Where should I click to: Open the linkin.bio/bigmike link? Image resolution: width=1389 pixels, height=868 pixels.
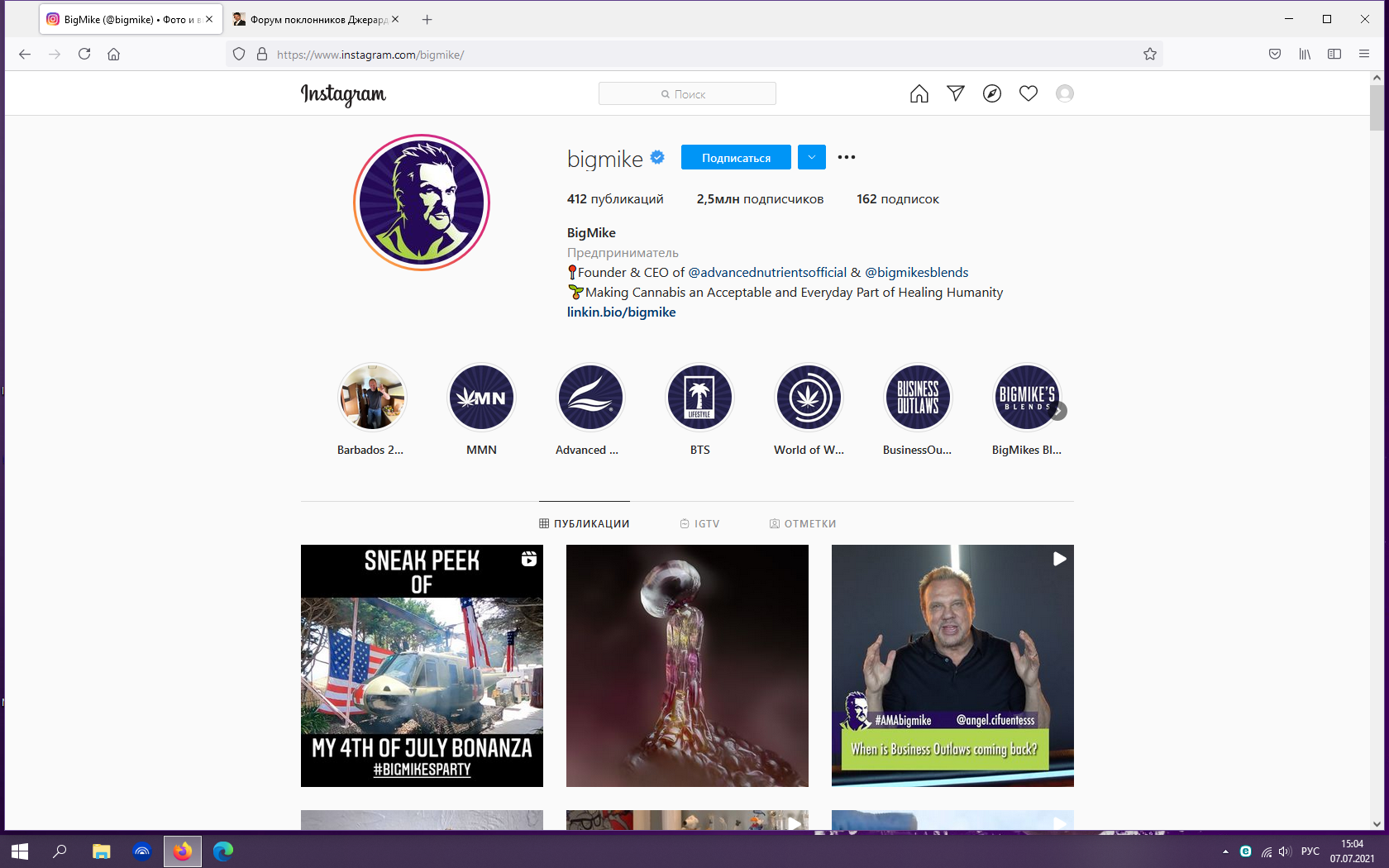tap(621, 312)
